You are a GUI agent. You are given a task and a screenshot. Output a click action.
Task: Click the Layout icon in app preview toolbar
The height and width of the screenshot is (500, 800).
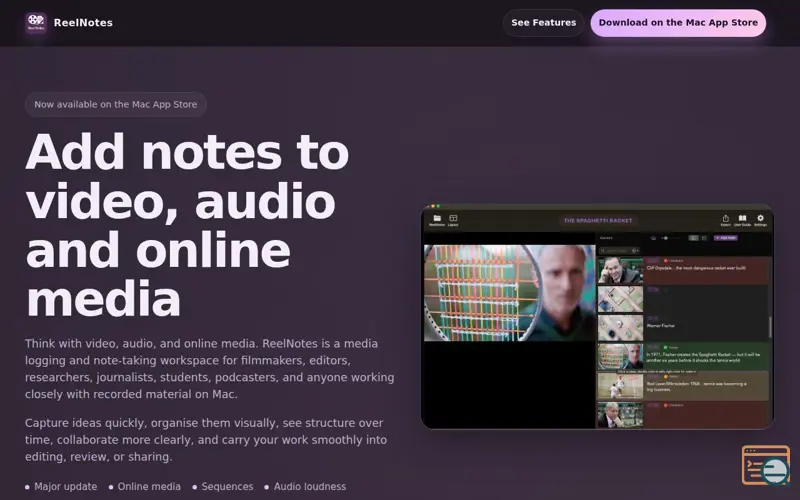pos(453,220)
